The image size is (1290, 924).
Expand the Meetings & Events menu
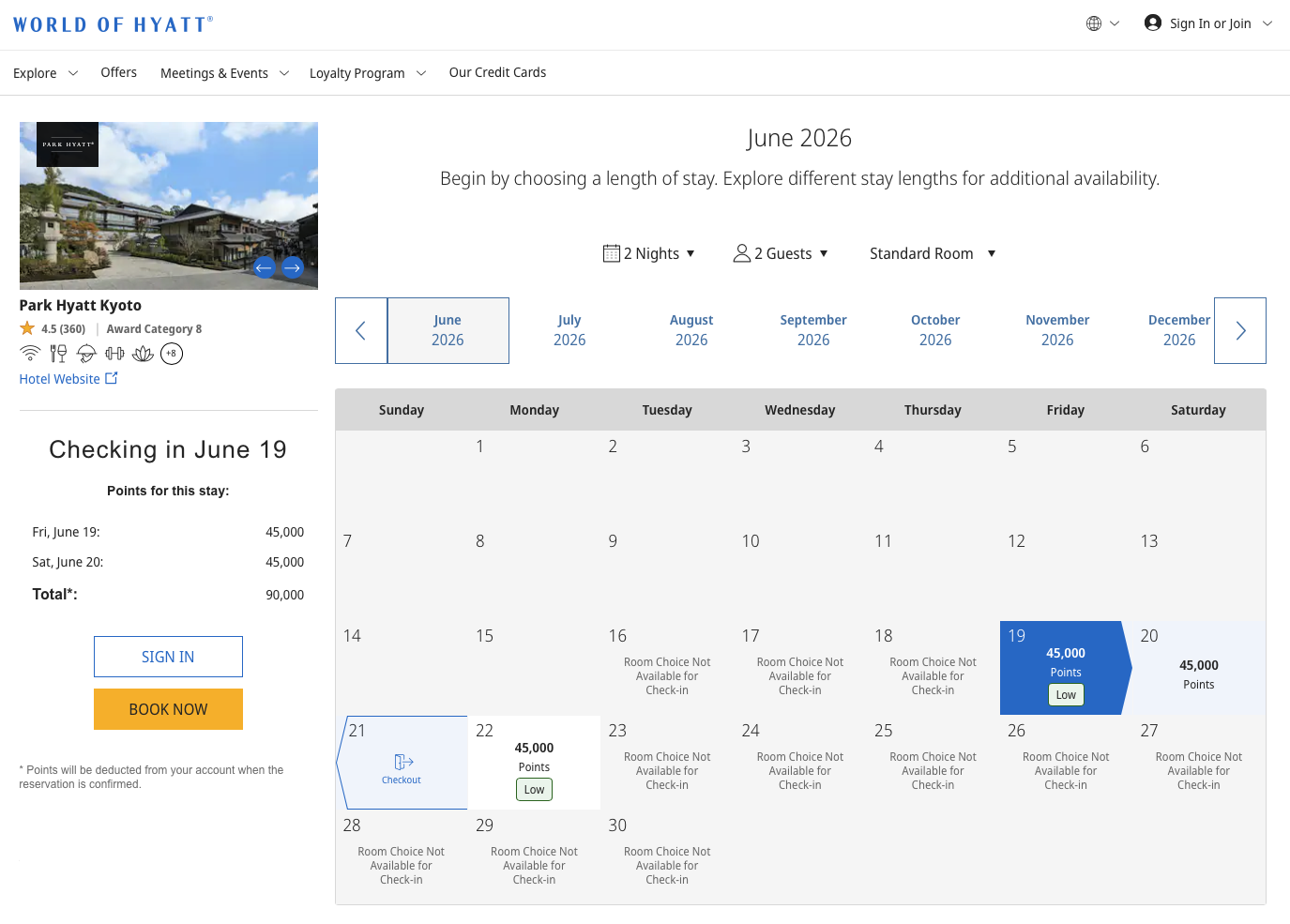point(225,73)
